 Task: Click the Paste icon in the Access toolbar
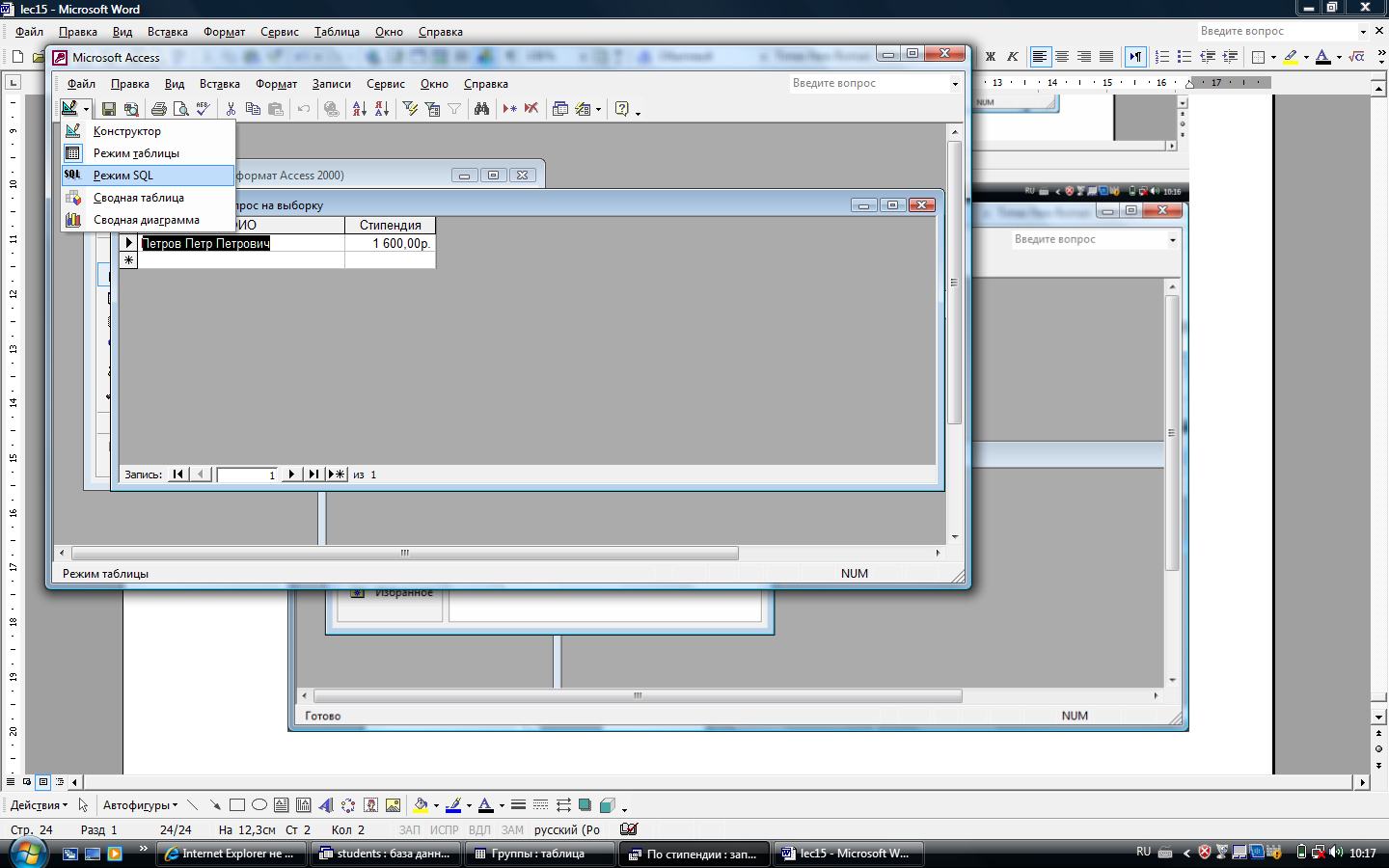point(276,109)
